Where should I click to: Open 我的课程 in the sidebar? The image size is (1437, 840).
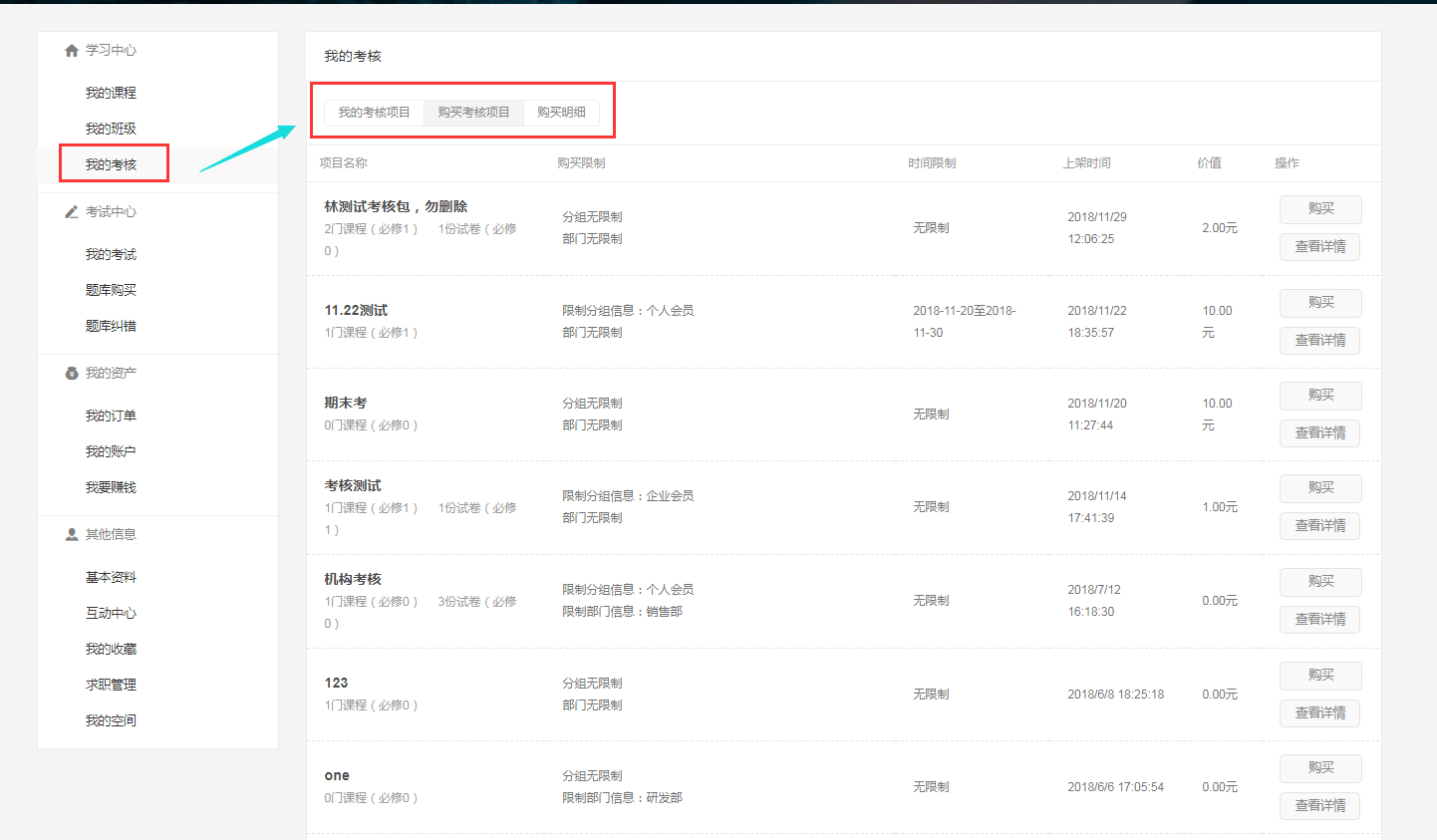(111, 93)
